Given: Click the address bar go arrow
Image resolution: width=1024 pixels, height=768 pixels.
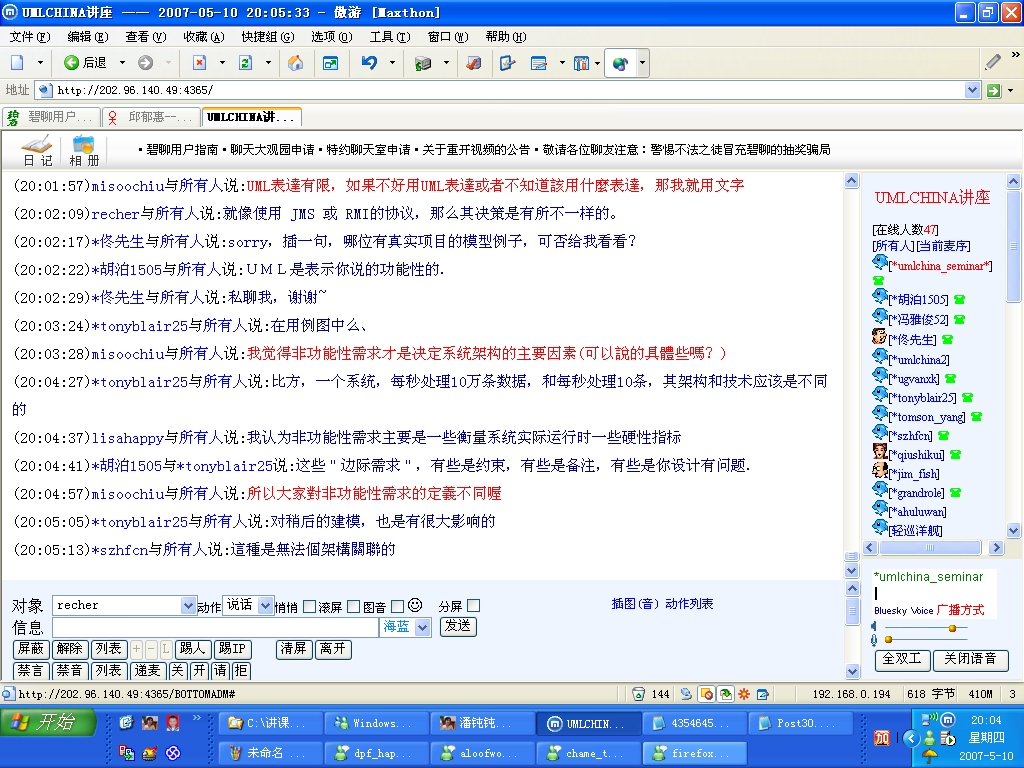Looking at the screenshot, I should [993, 90].
